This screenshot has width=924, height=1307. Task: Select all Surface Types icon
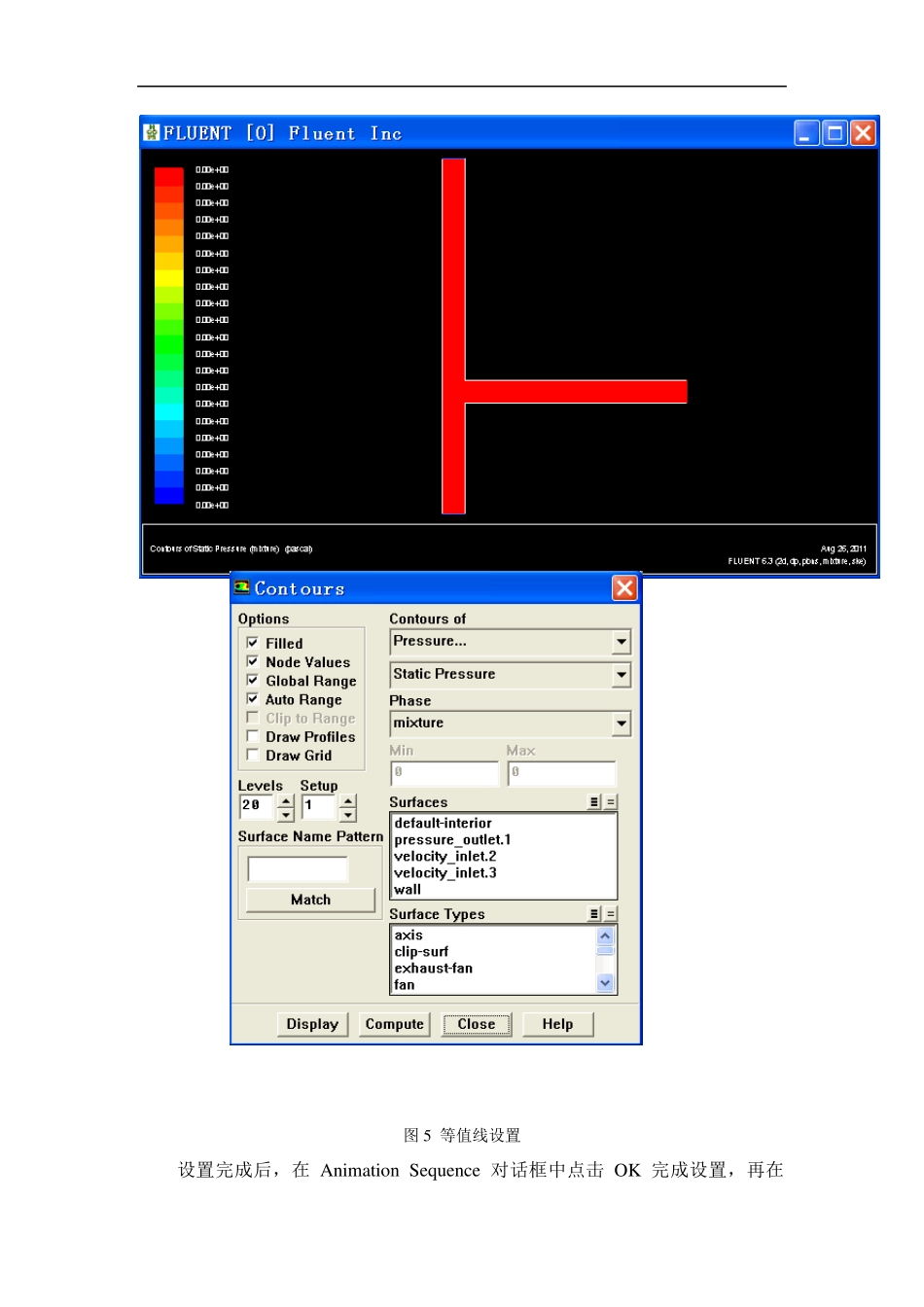coord(594,914)
